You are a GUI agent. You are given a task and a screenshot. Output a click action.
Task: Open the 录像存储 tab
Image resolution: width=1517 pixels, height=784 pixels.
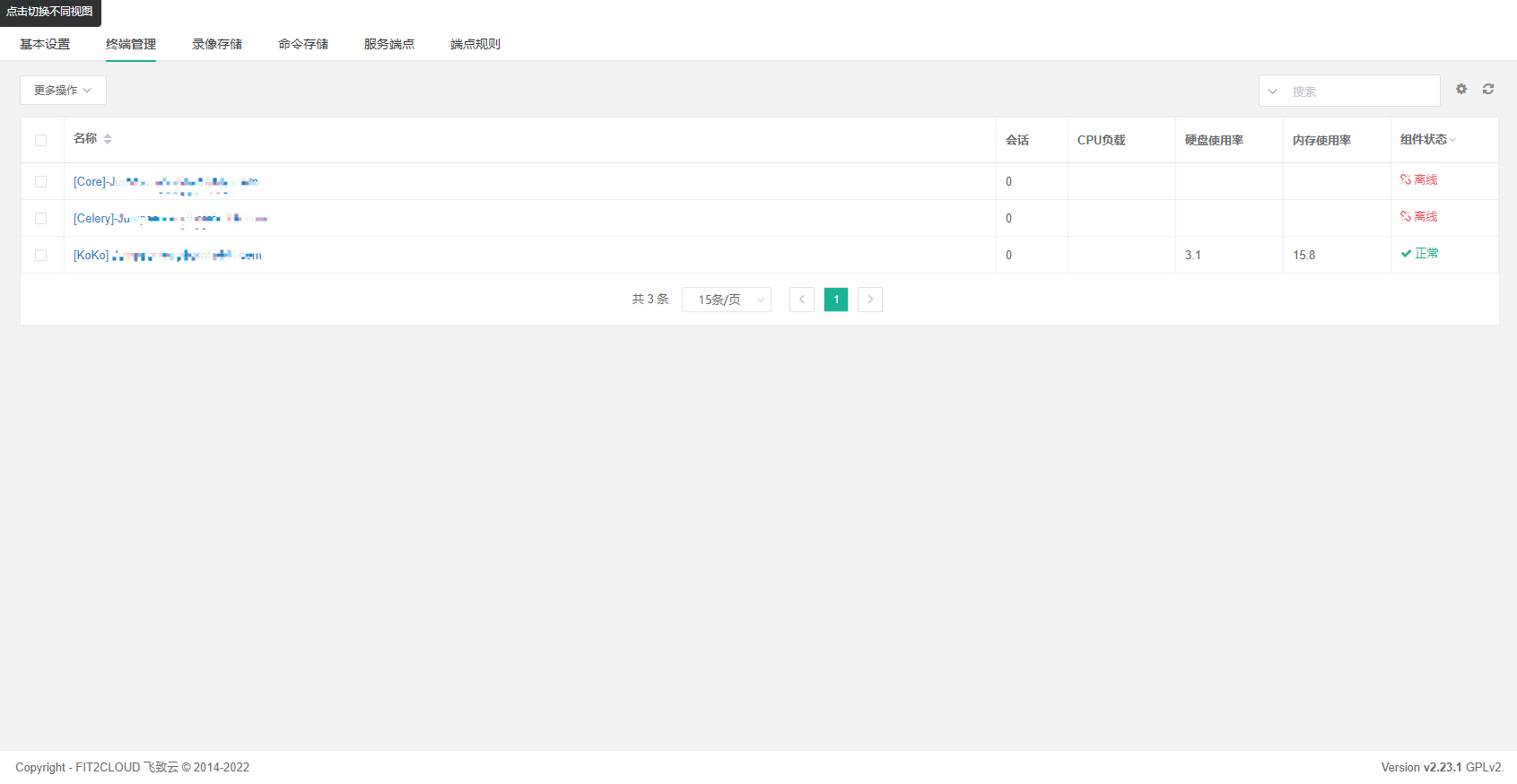coord(217,44)
